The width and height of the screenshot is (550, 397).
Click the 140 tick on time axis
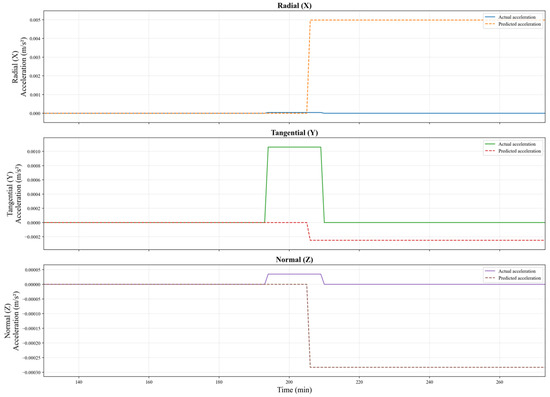click(79, 382)
